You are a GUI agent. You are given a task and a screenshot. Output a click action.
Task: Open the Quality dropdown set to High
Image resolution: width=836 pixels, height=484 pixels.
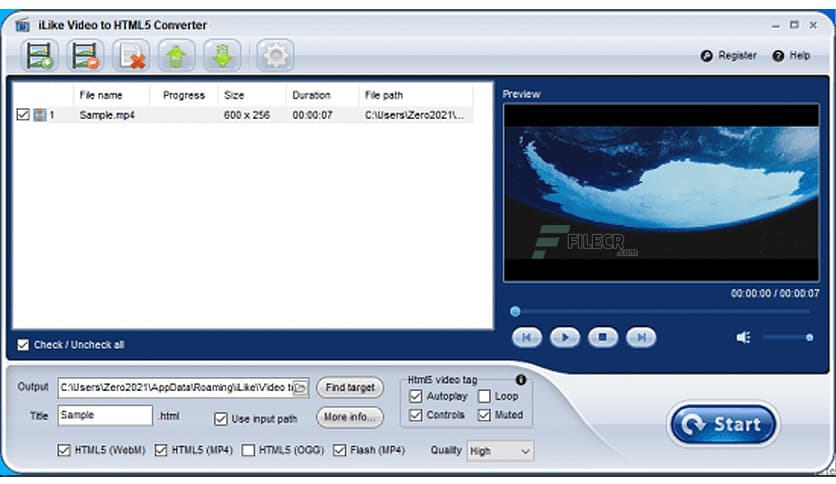click(x=500, y=451)
